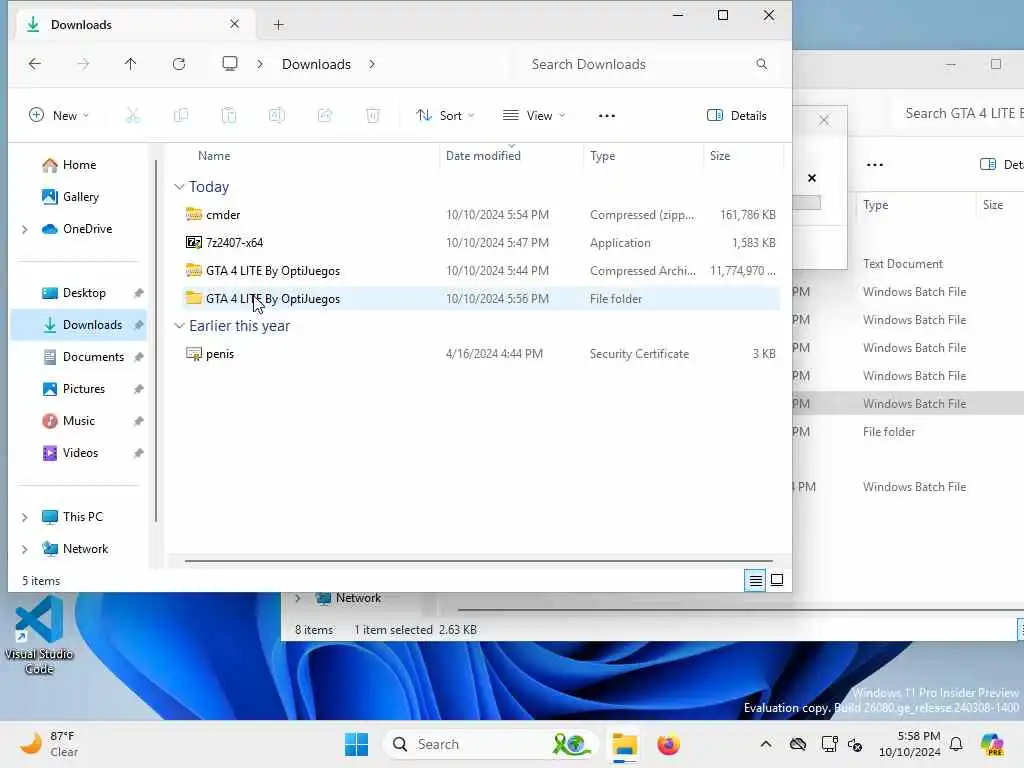
Task: Show hidden system tray icons
Action: coord(766,744)
